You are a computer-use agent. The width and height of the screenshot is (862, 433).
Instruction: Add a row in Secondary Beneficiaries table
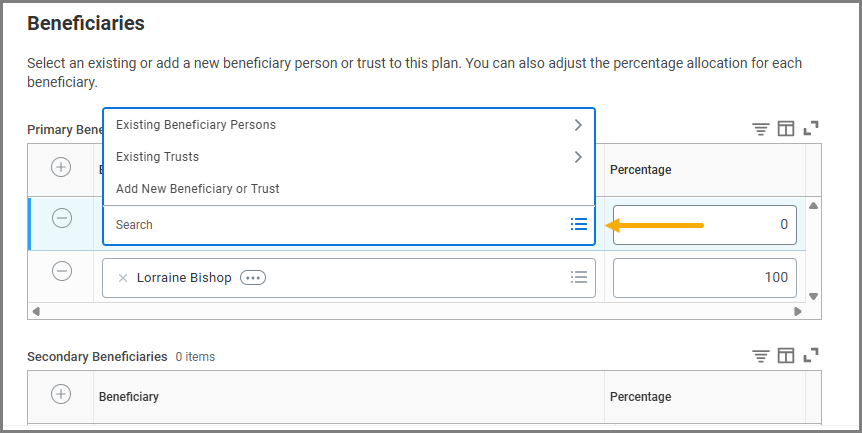pyautogui.click(x=61, y=395)
